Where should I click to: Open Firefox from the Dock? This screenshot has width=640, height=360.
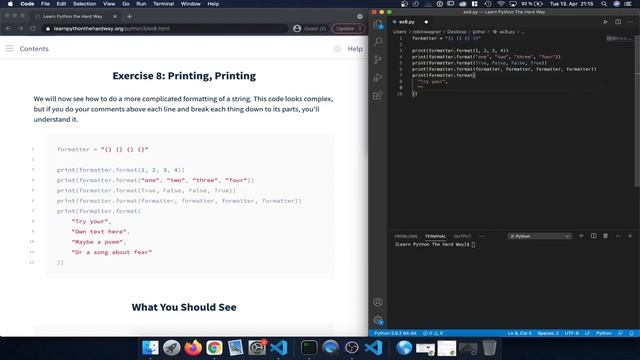(x=193, y=348)
